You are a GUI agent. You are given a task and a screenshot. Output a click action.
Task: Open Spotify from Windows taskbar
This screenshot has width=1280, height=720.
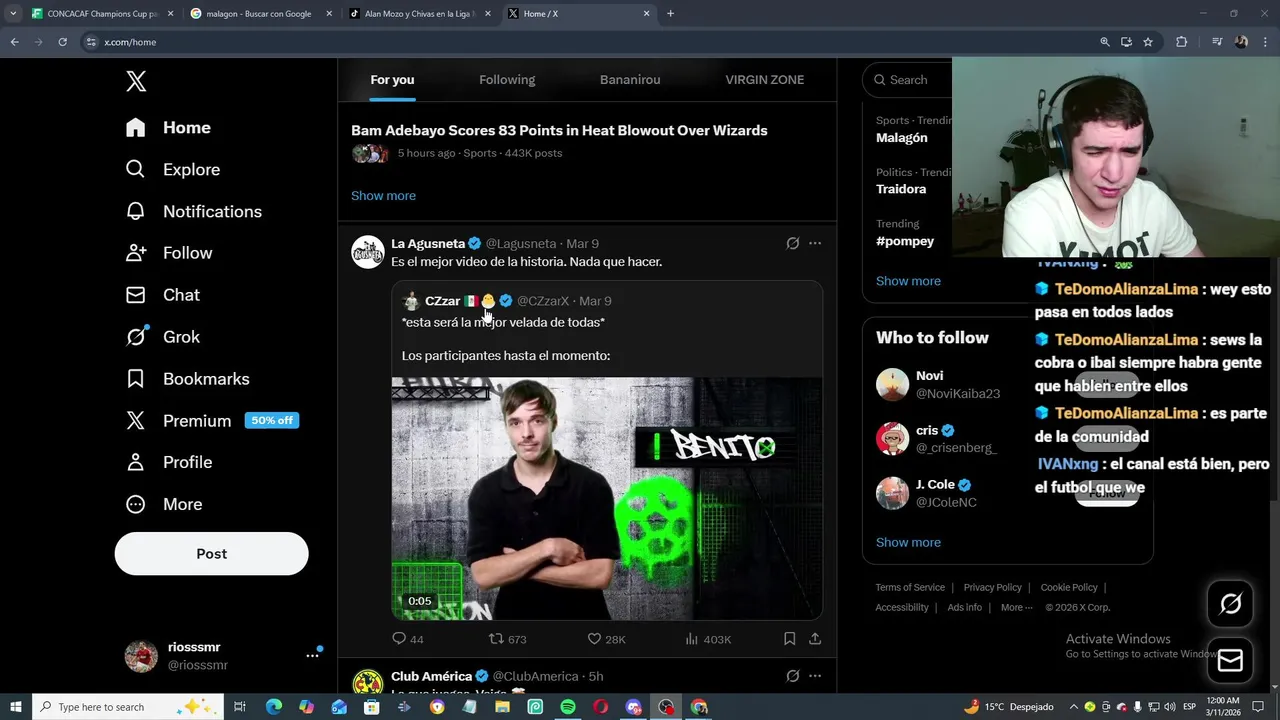568,707
